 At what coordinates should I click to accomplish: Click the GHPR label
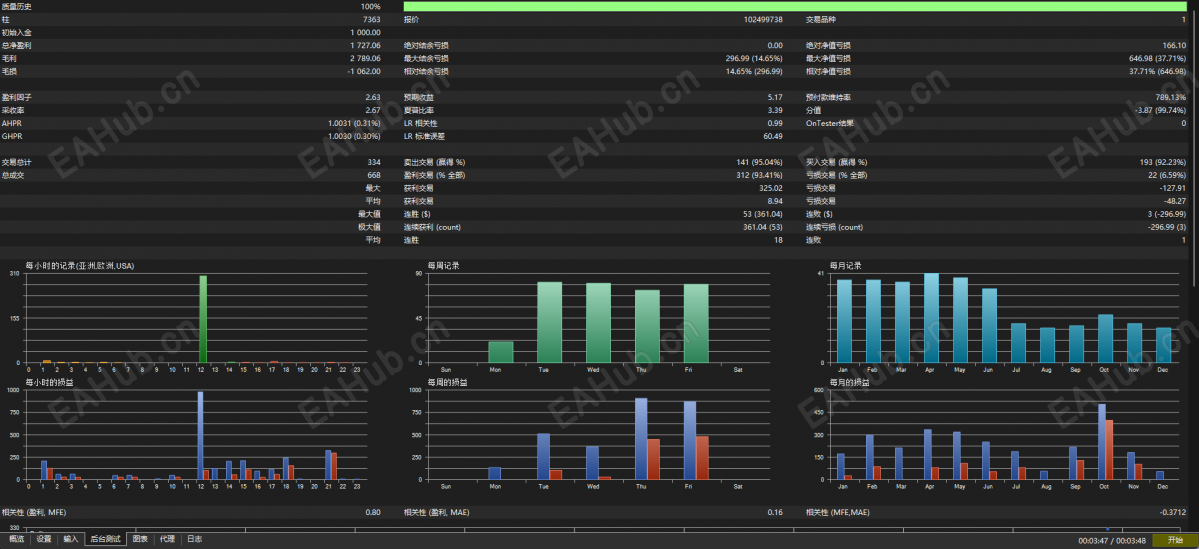11,136
